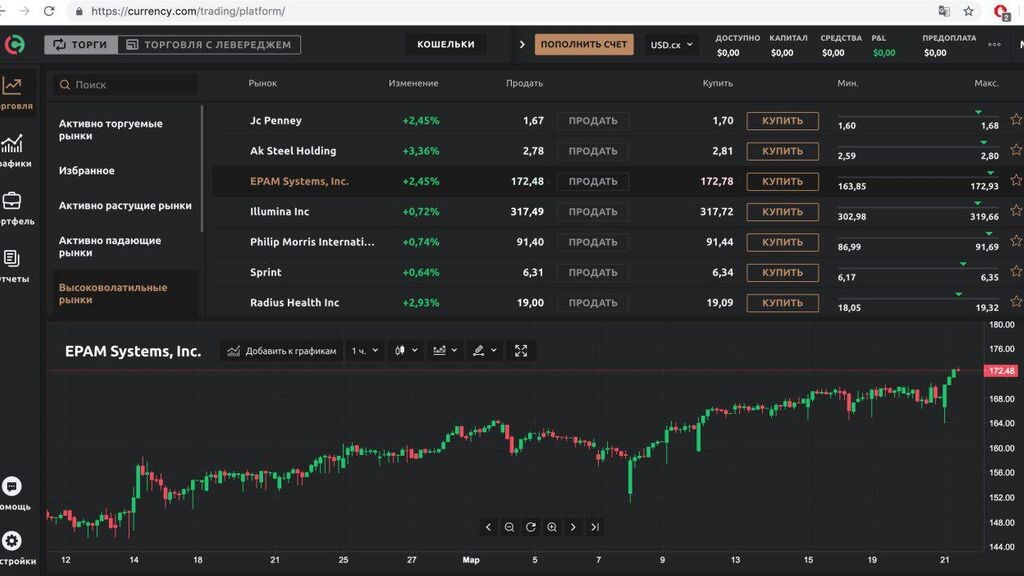Star EPAM Systems as favorite
This screenshot has width=1024, height=576.
(x=1016, y=180)
